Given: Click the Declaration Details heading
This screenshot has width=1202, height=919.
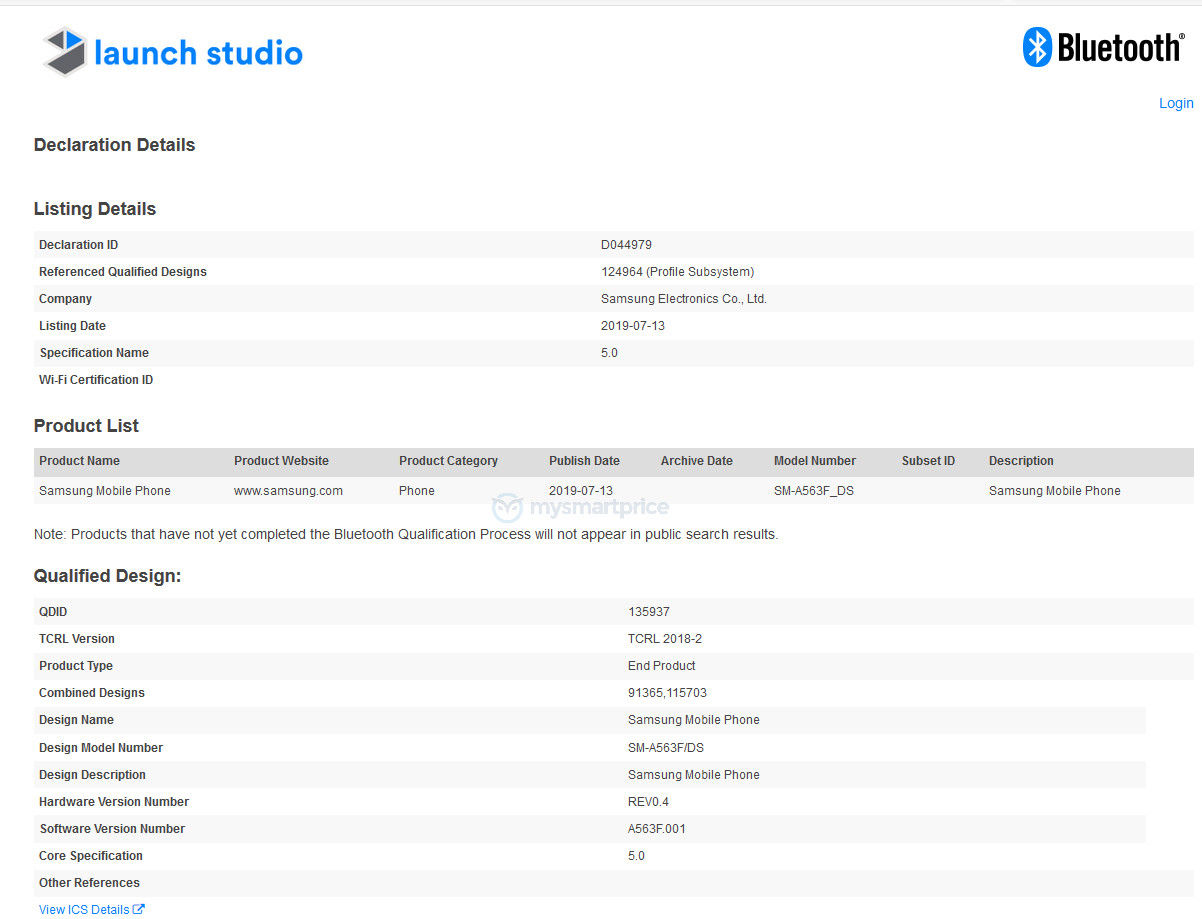Looking at the screenshot, I should pyautogui.click(x=114, y=145).
